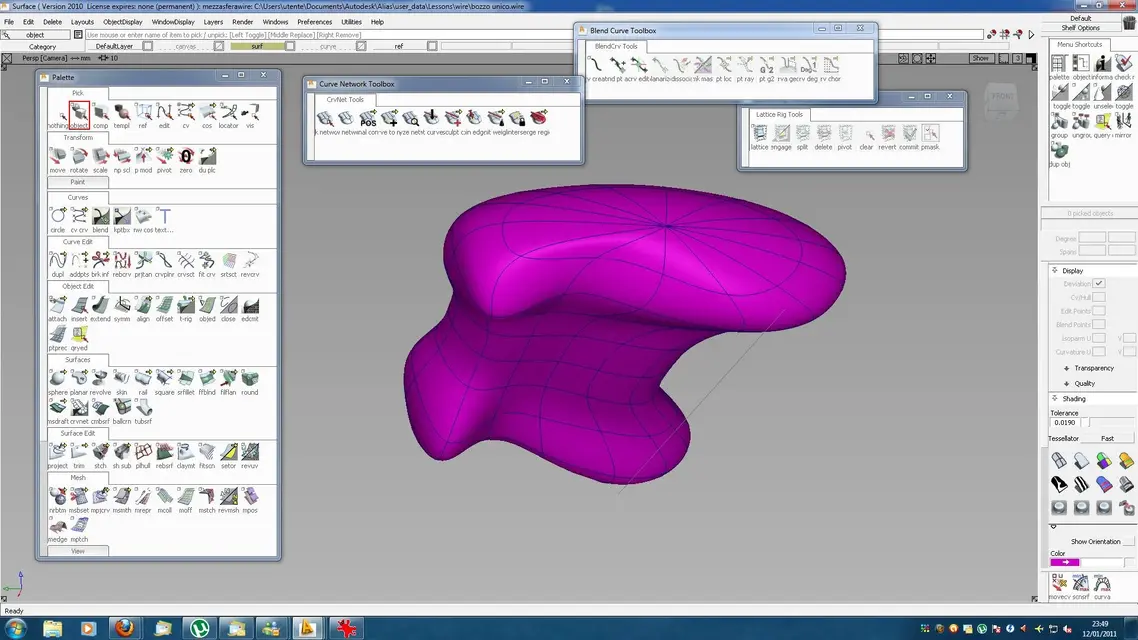Viewport: 1138px width, 640px height.
Task: Activate the rail surface tool
Action: tap(143, 381)
